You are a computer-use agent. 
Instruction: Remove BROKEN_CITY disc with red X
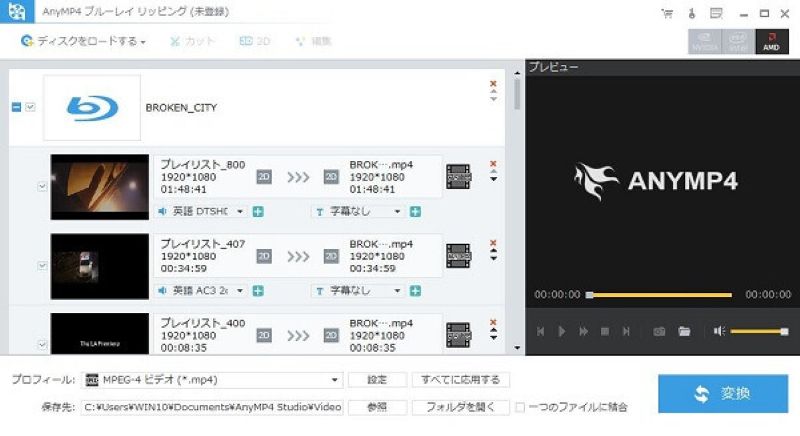pyautogui.click(x=493, y=84)
